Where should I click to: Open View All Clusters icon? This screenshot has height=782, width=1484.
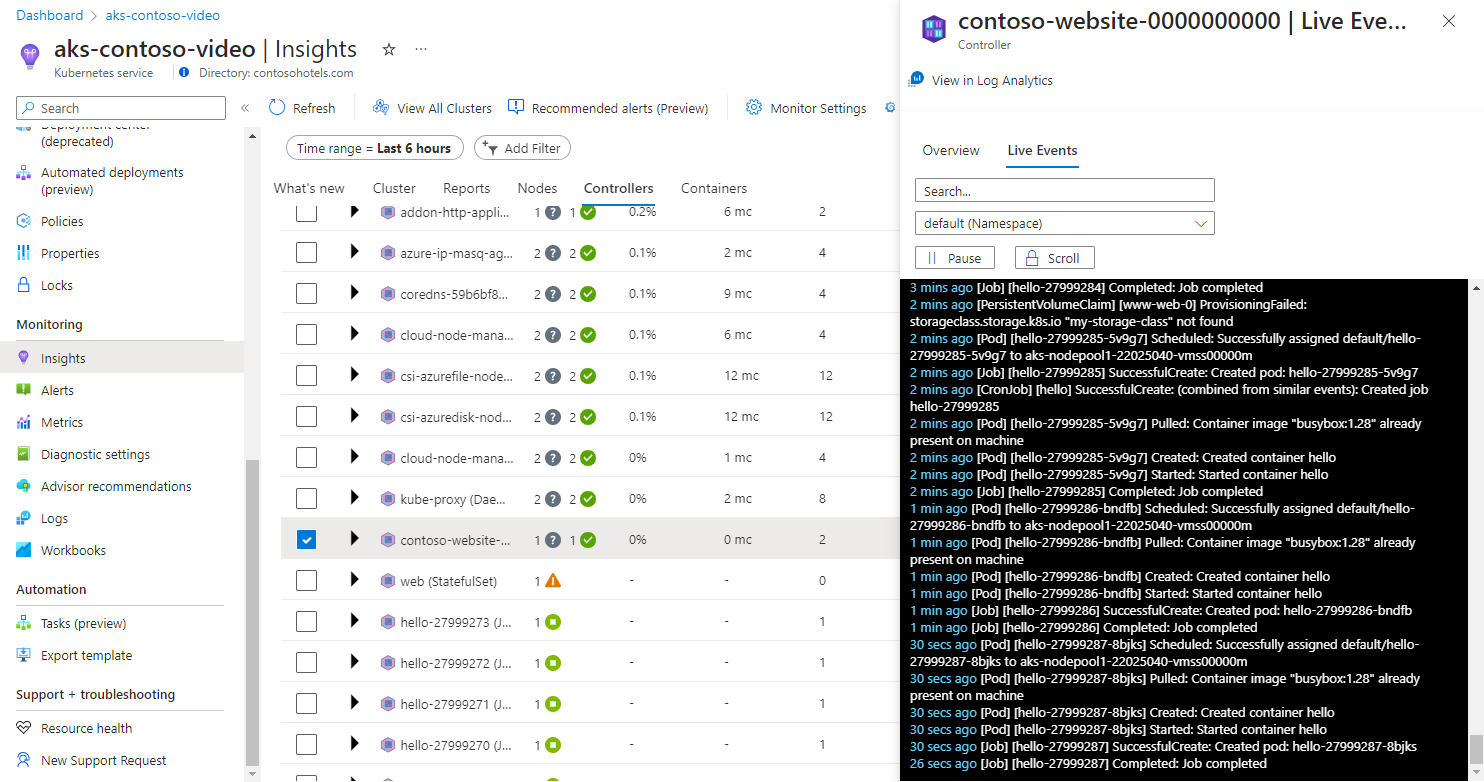click(x=381, y=107)
